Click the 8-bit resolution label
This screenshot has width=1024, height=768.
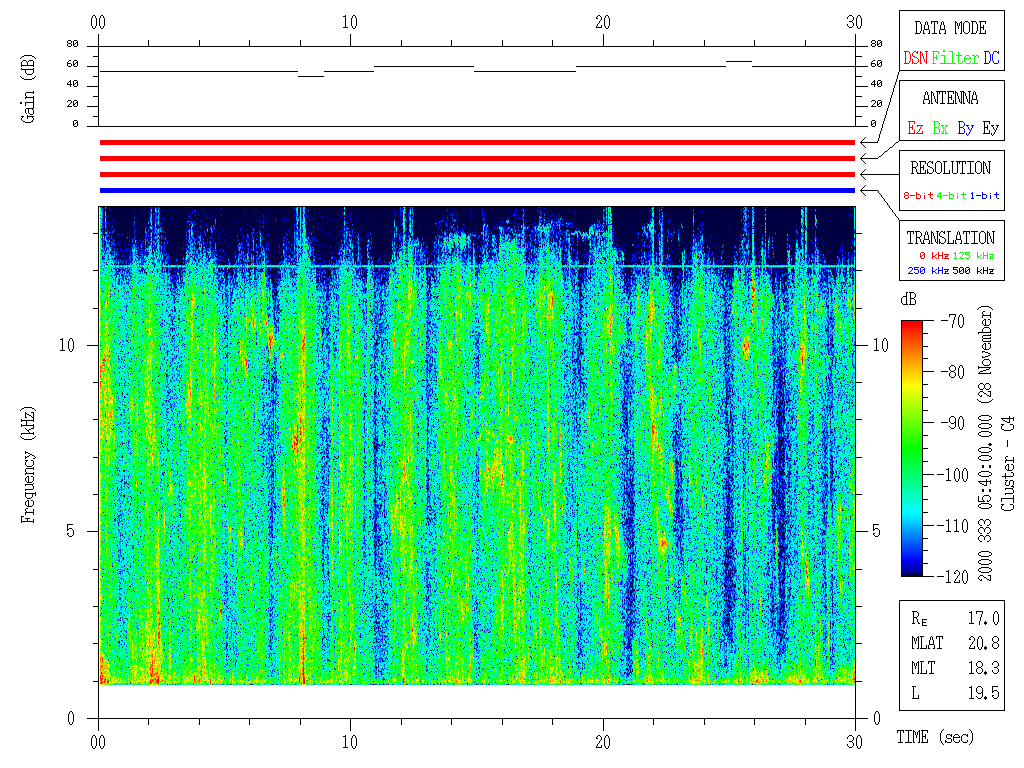pos(919,195)
